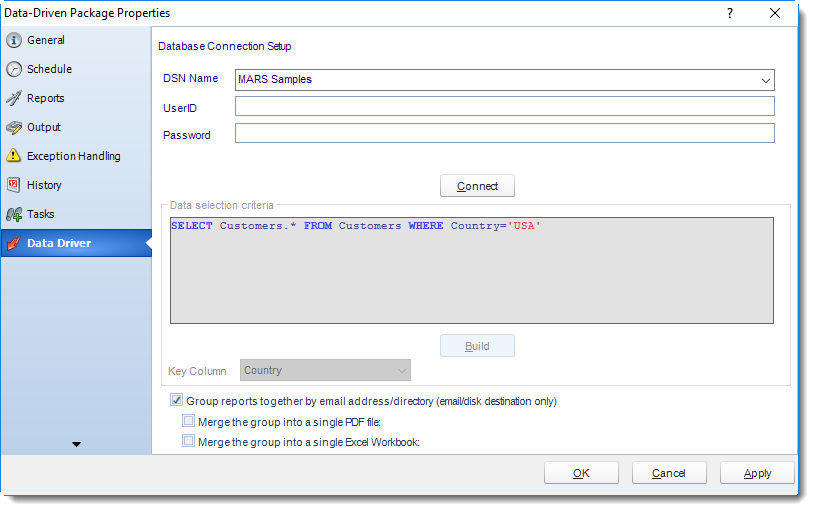Go to the Output section
Image resolution: width=814 pixels, height=511 pixels.
click(x=76, y=127)
